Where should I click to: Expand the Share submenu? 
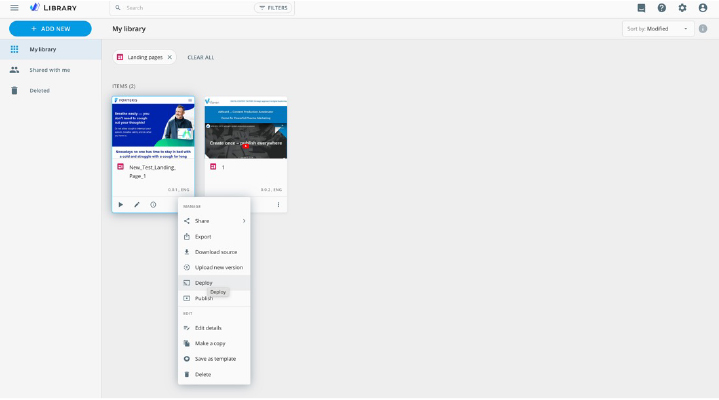point(214,221)
